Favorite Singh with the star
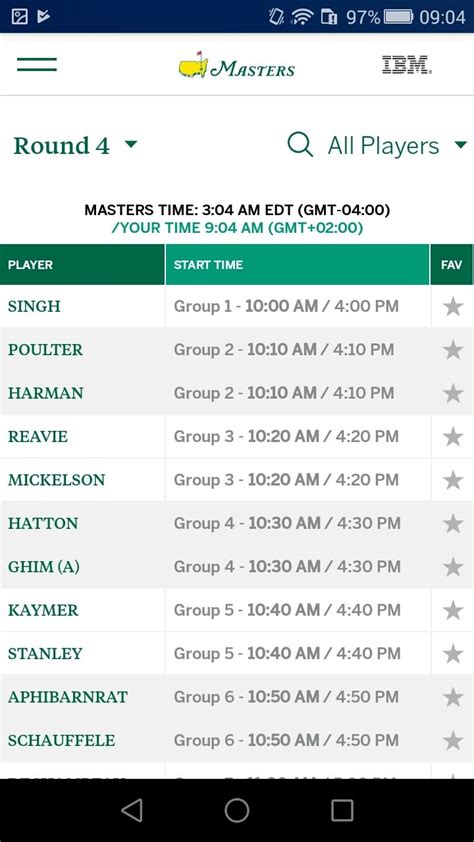The image size is (474, 842). [x=453, y=307]
